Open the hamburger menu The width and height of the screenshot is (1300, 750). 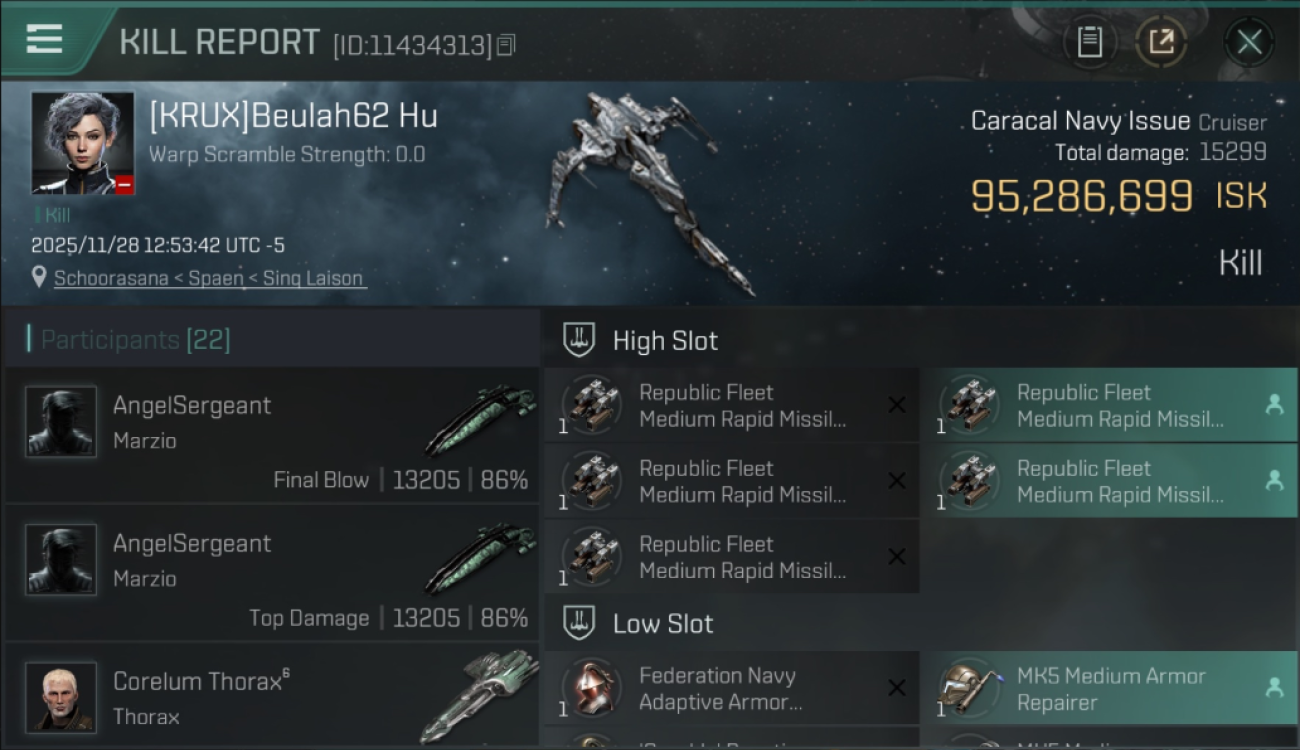[x=44, y=40]
